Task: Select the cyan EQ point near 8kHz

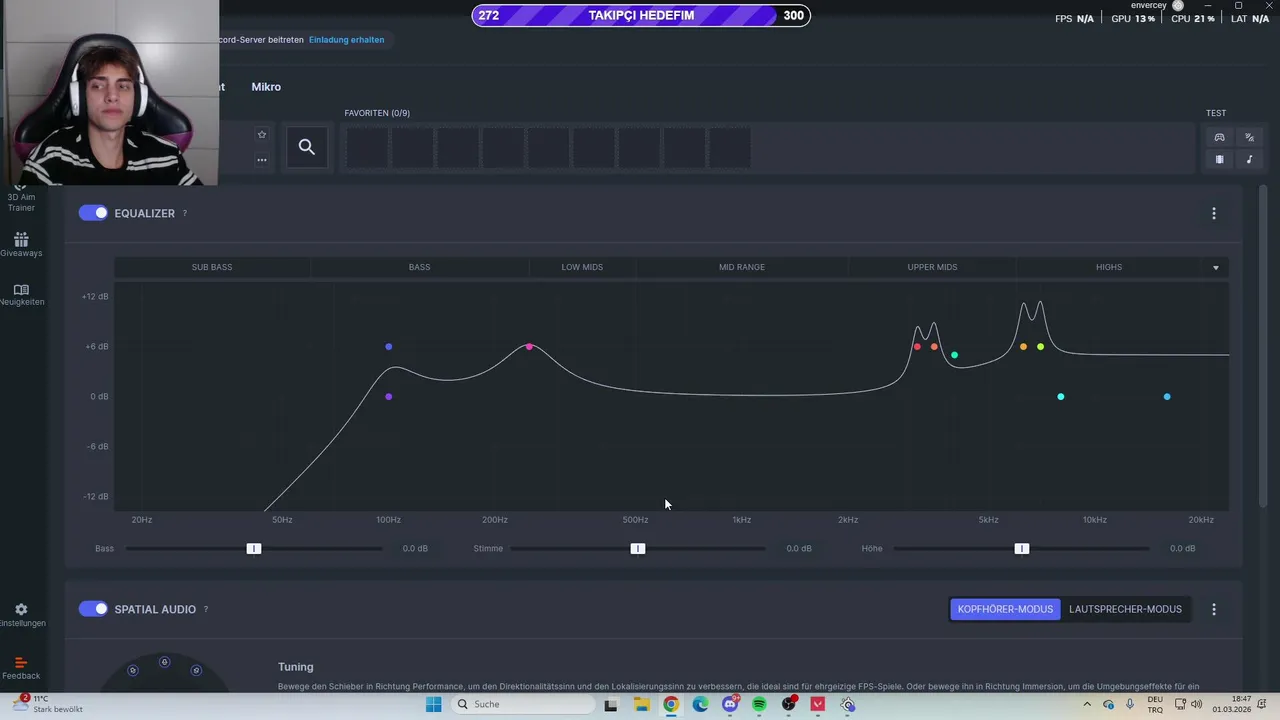Action: [1061, 397]
